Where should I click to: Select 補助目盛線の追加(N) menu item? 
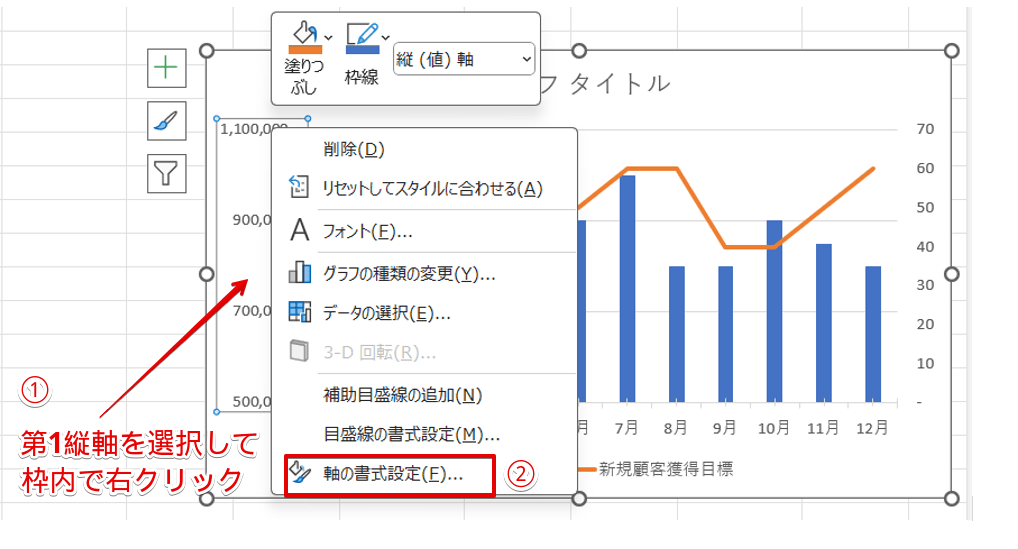(402, 394)
